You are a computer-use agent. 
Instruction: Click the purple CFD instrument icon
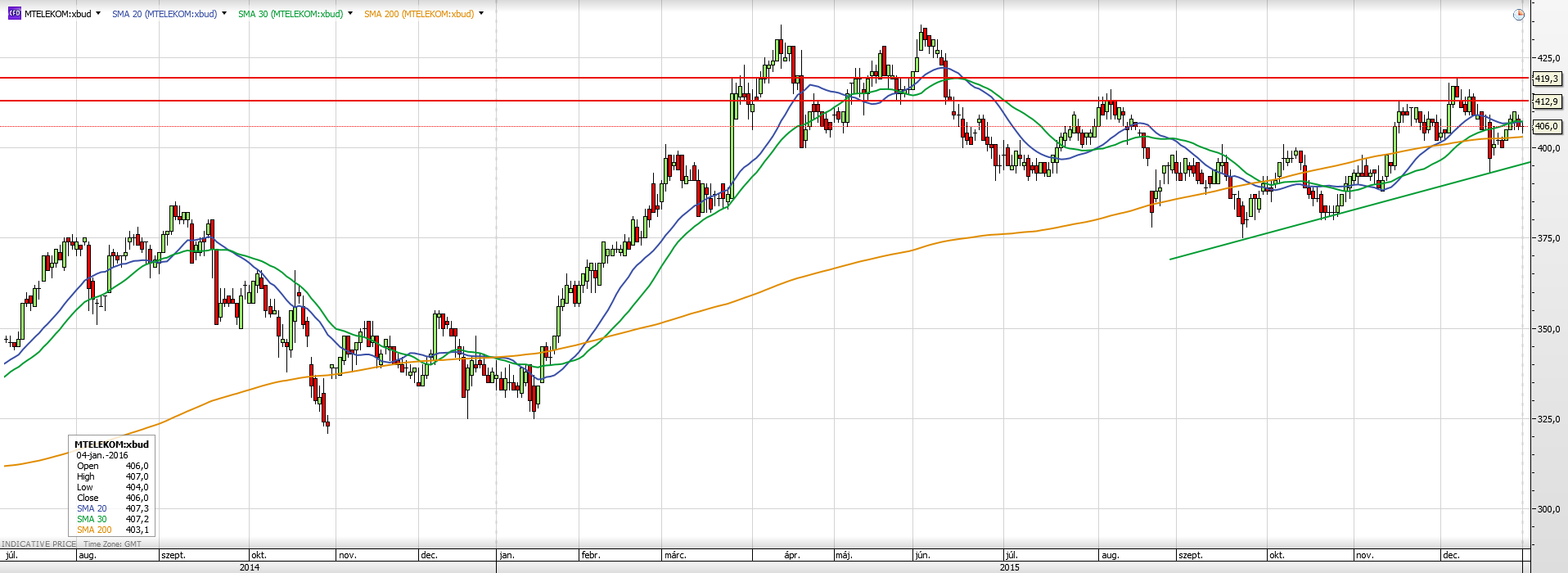pyautogui.click(x=14, y=13)
